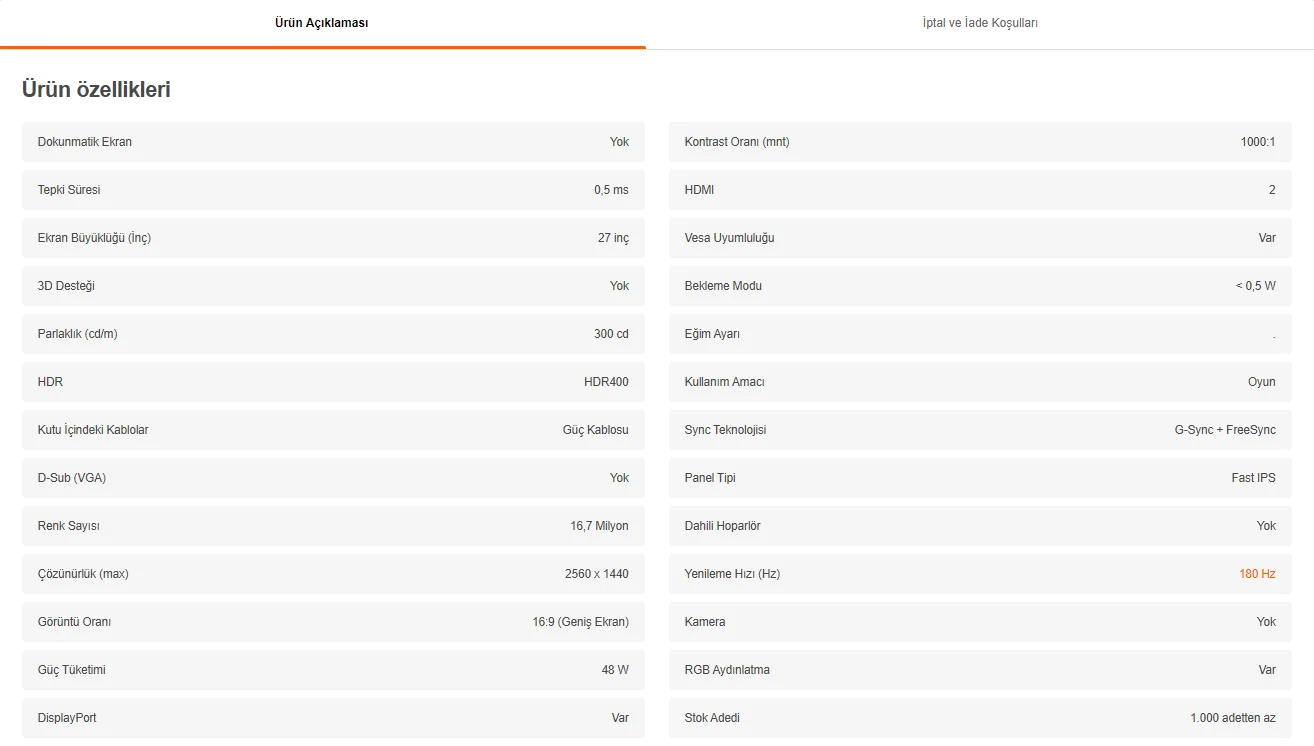Switch to the Ürün Açıklaması tab
1314x746 pixels.
tap(321, 23)
